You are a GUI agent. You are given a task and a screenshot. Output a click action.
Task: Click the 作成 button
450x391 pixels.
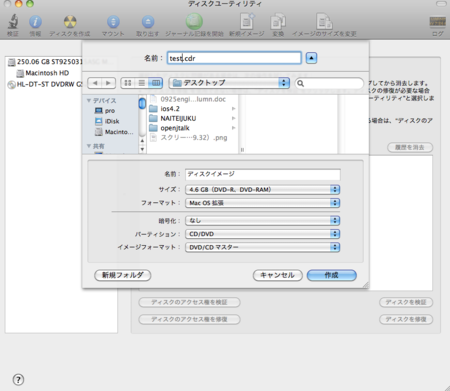click(332, 275)
